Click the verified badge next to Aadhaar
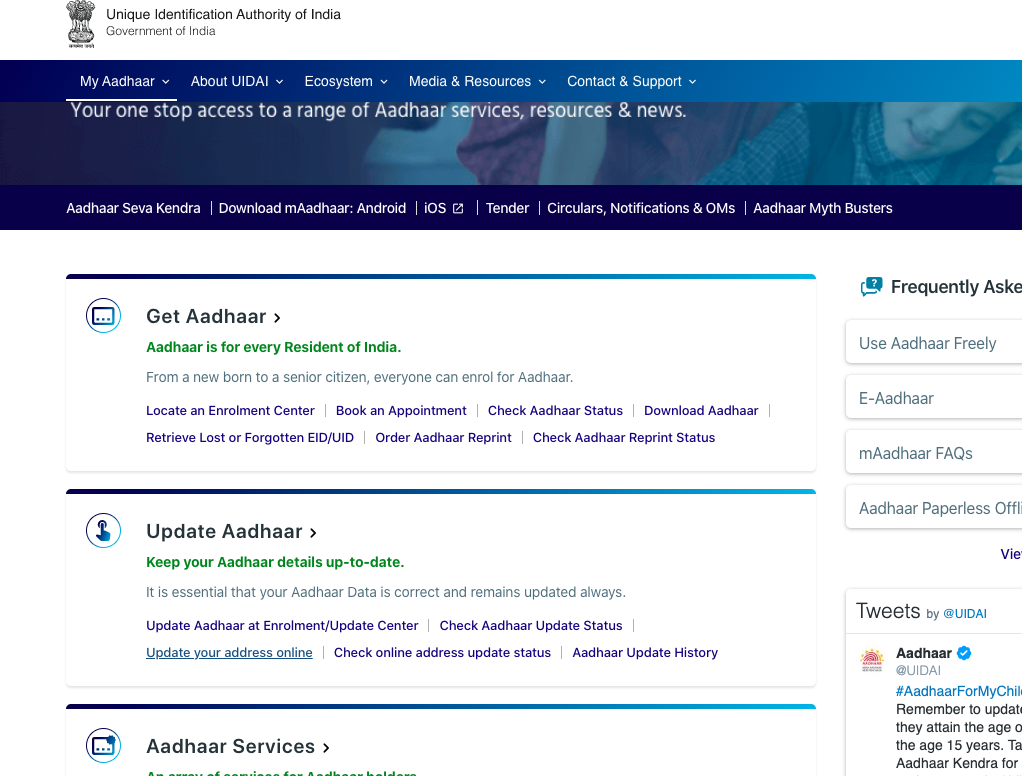The width and height of the screenshot is (1022, 776). 965,653
